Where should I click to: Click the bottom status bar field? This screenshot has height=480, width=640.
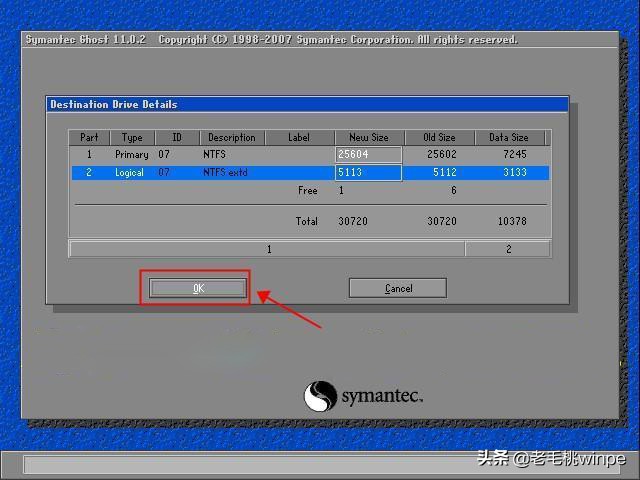click(x=322, y=465)
